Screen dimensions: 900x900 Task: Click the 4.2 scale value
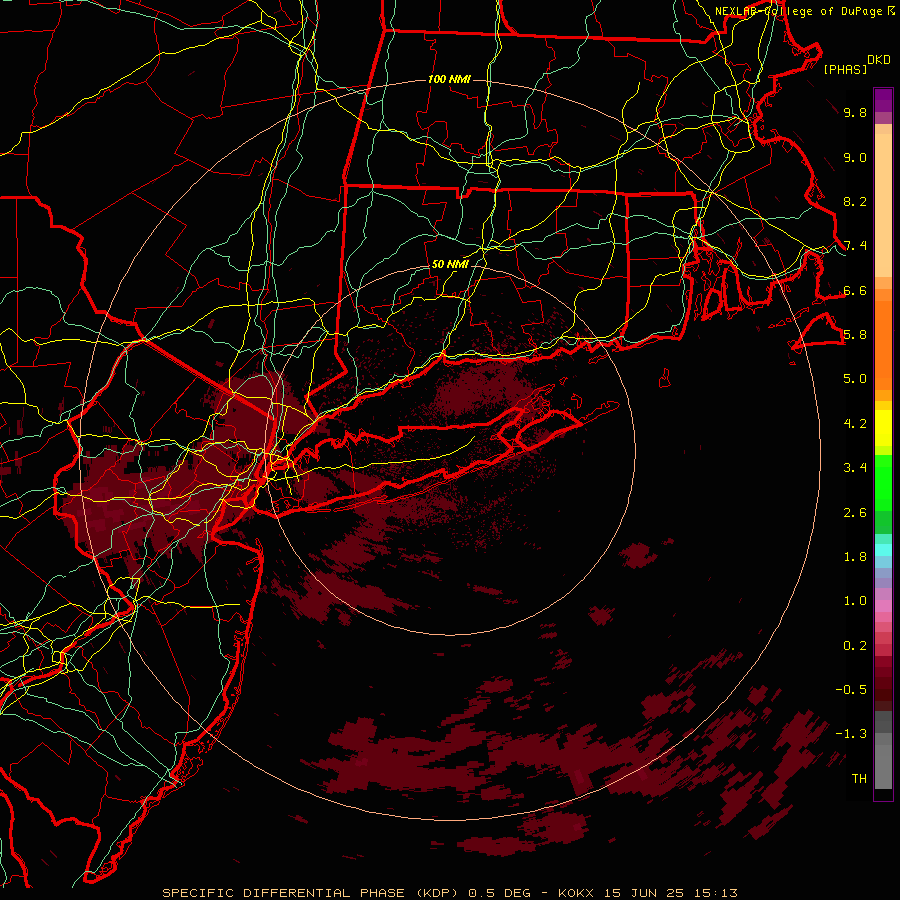(x=855, y=424)
